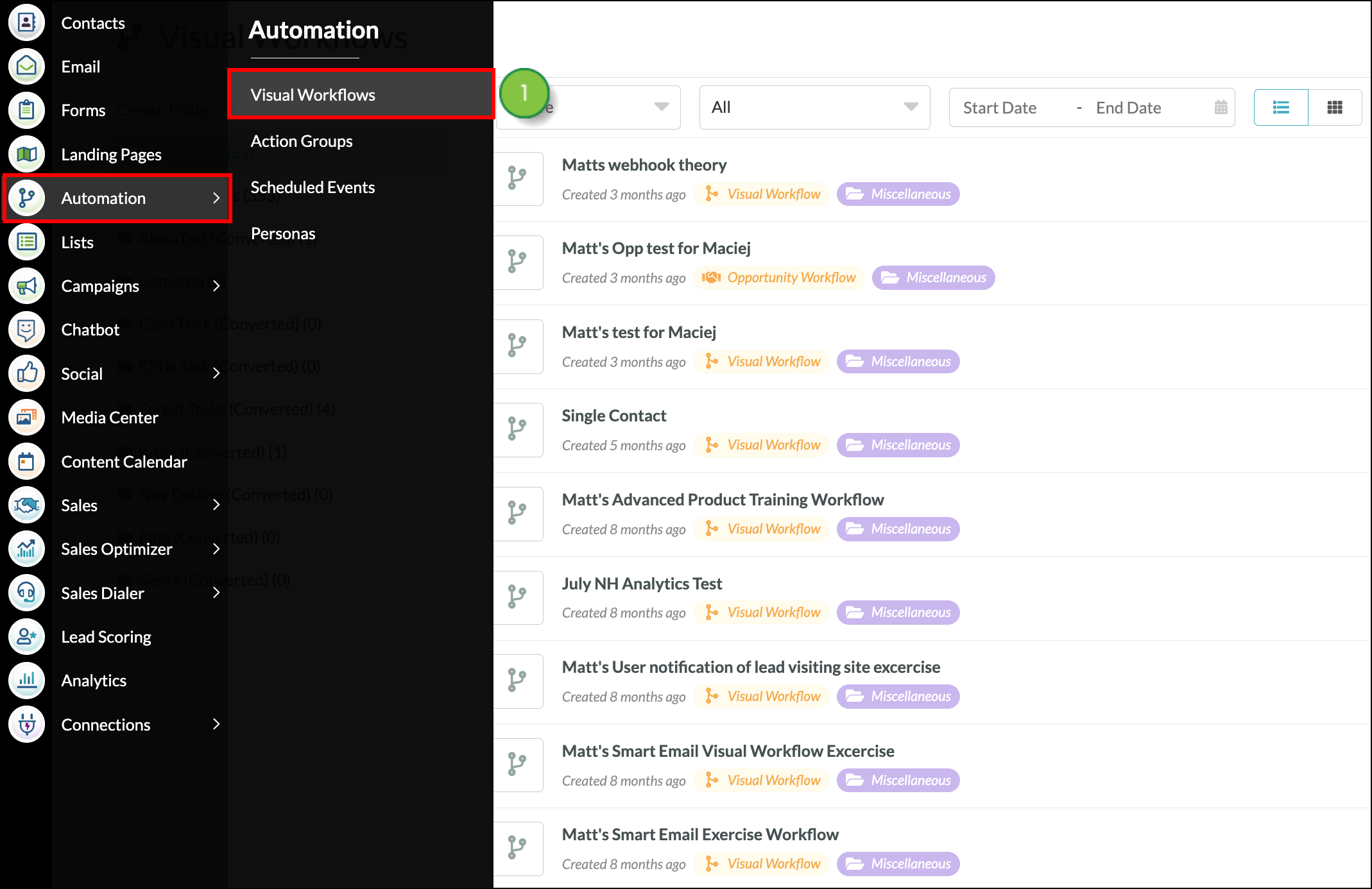Open the Action Groups menu item

[x=302, y=141]
